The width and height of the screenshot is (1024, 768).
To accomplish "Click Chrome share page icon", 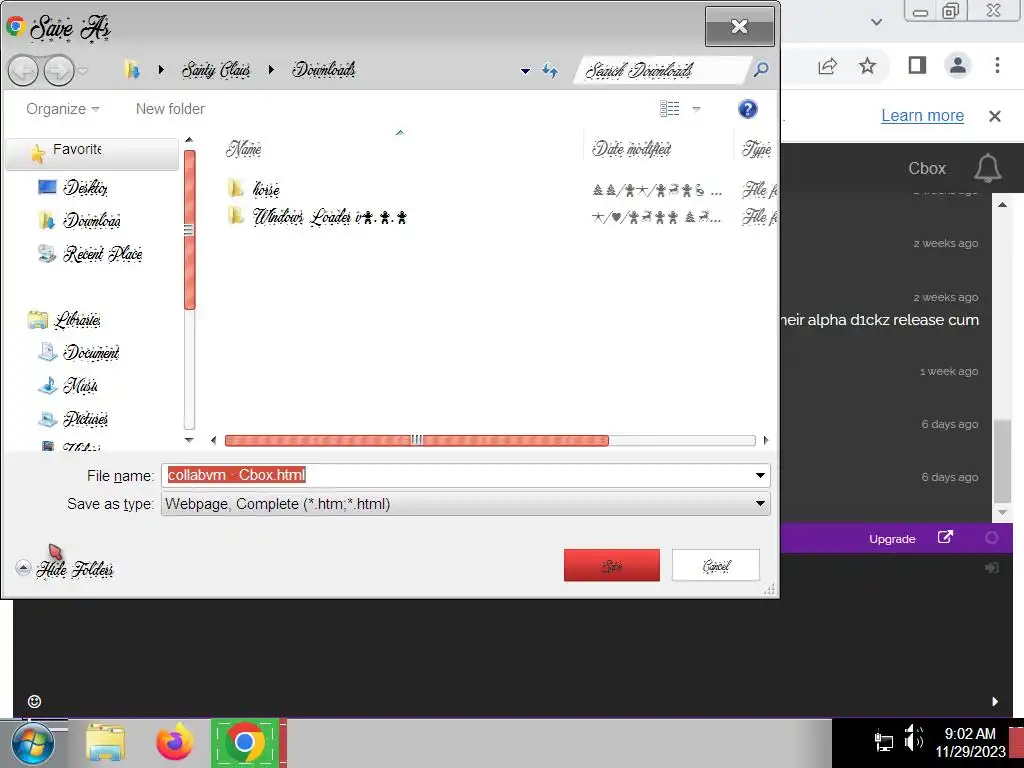I will [x=827, y=65].
